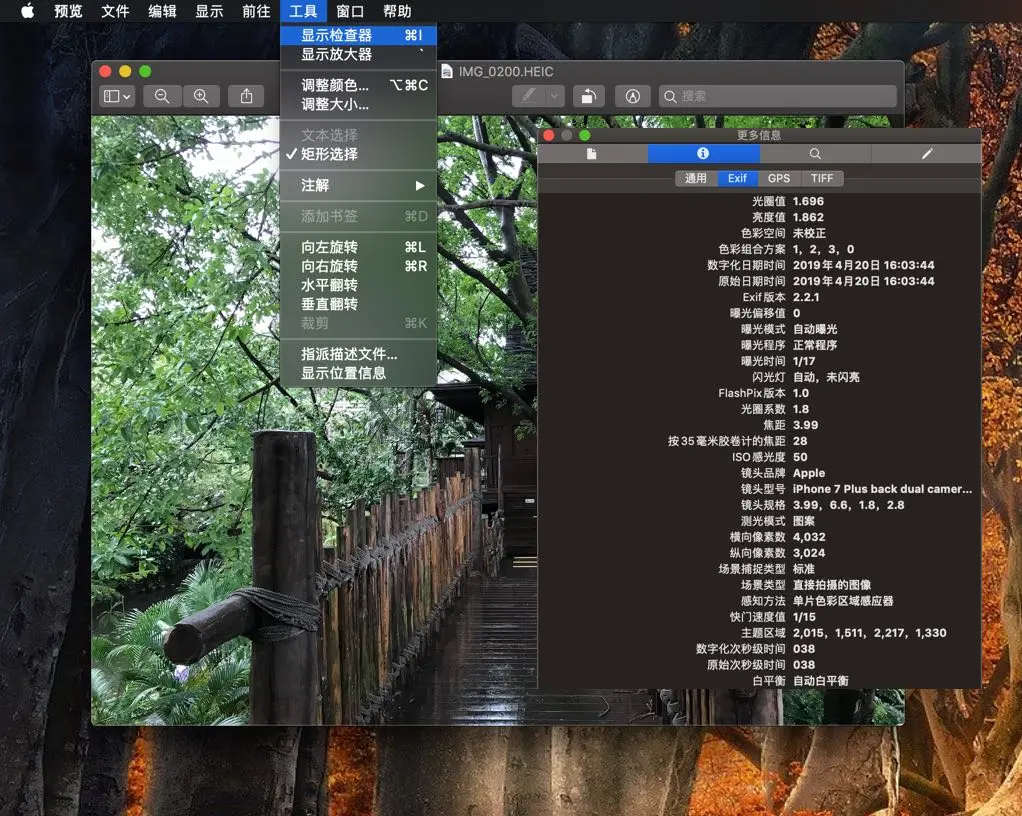
Task: Open the inspector general file icon
Action: [x=592, y=153]
